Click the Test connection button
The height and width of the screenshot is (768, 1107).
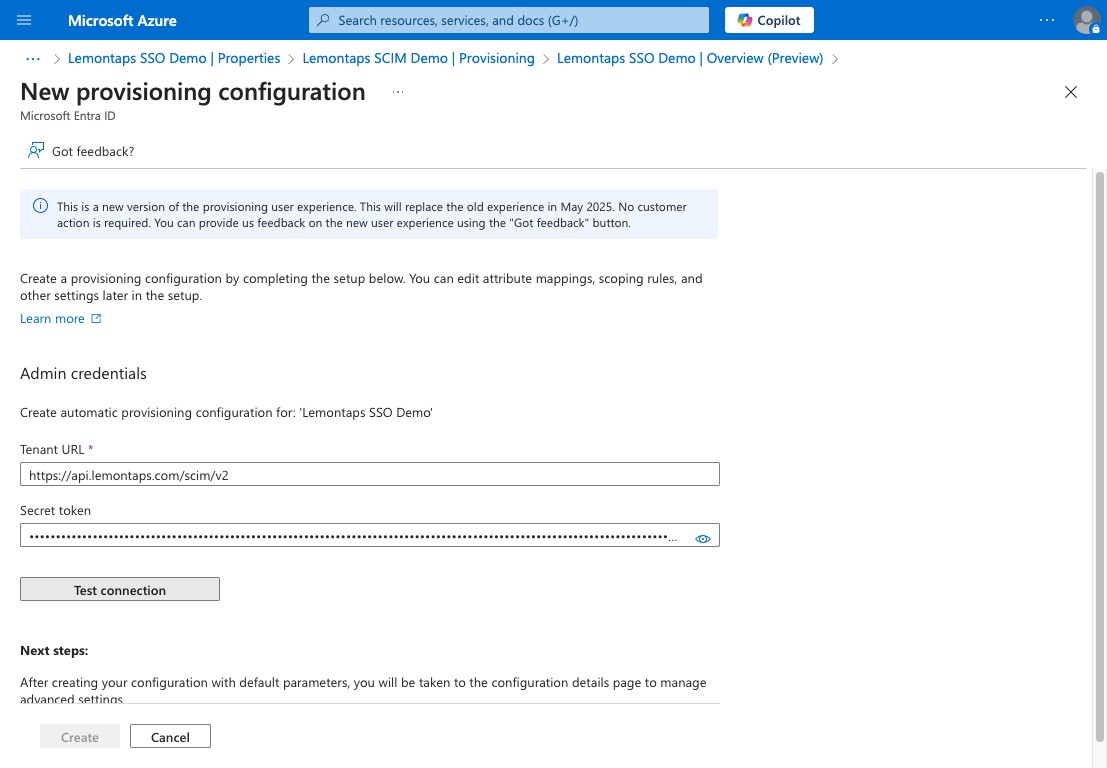pyautogui.click(x=120, y=589)
